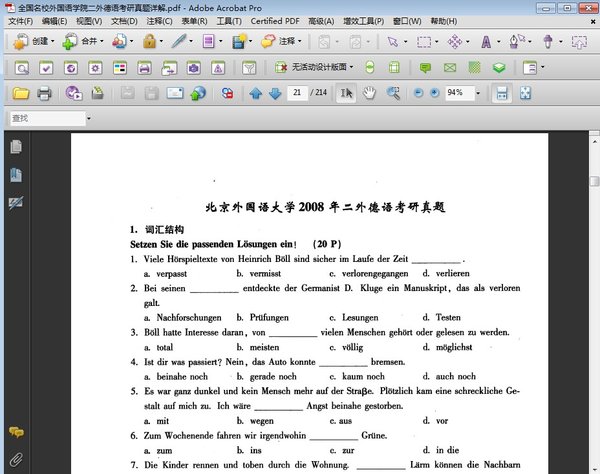Open the 文档(D) menu

(x=124, y=21)
